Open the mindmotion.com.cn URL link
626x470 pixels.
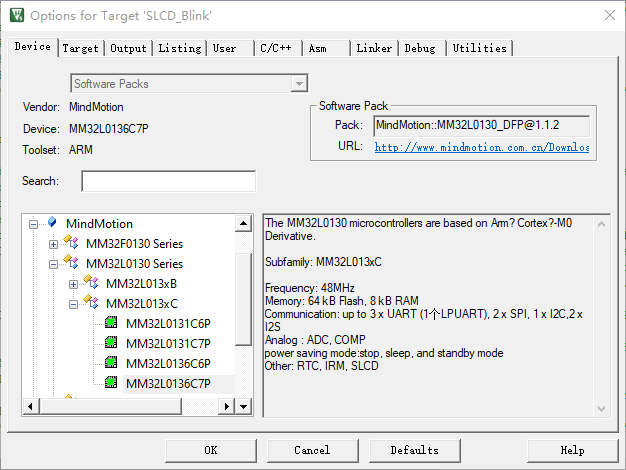[x=481, y=147]
